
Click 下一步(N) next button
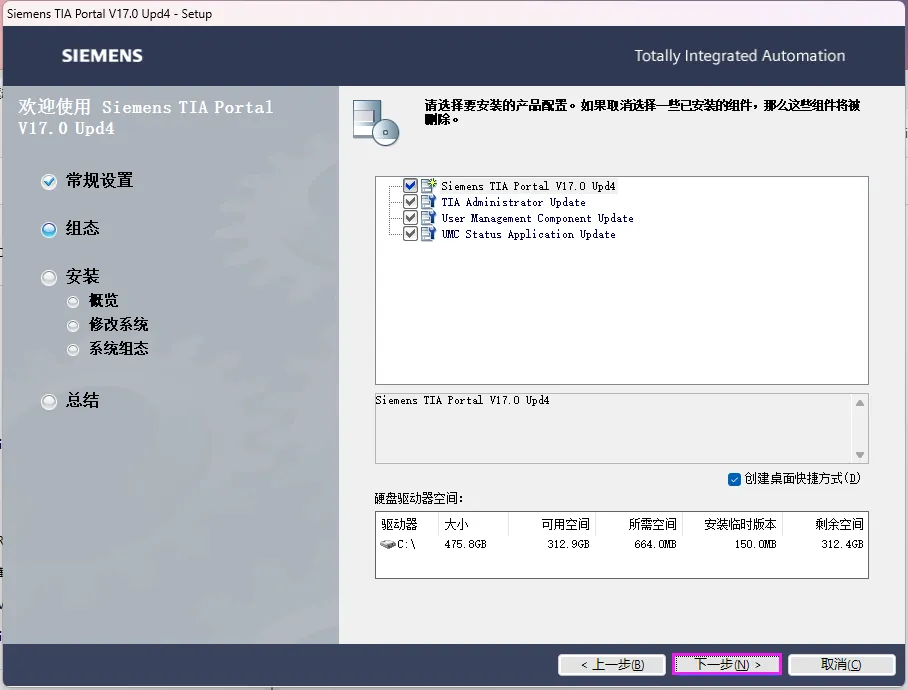pyautogui.click(x=727, y=665)
